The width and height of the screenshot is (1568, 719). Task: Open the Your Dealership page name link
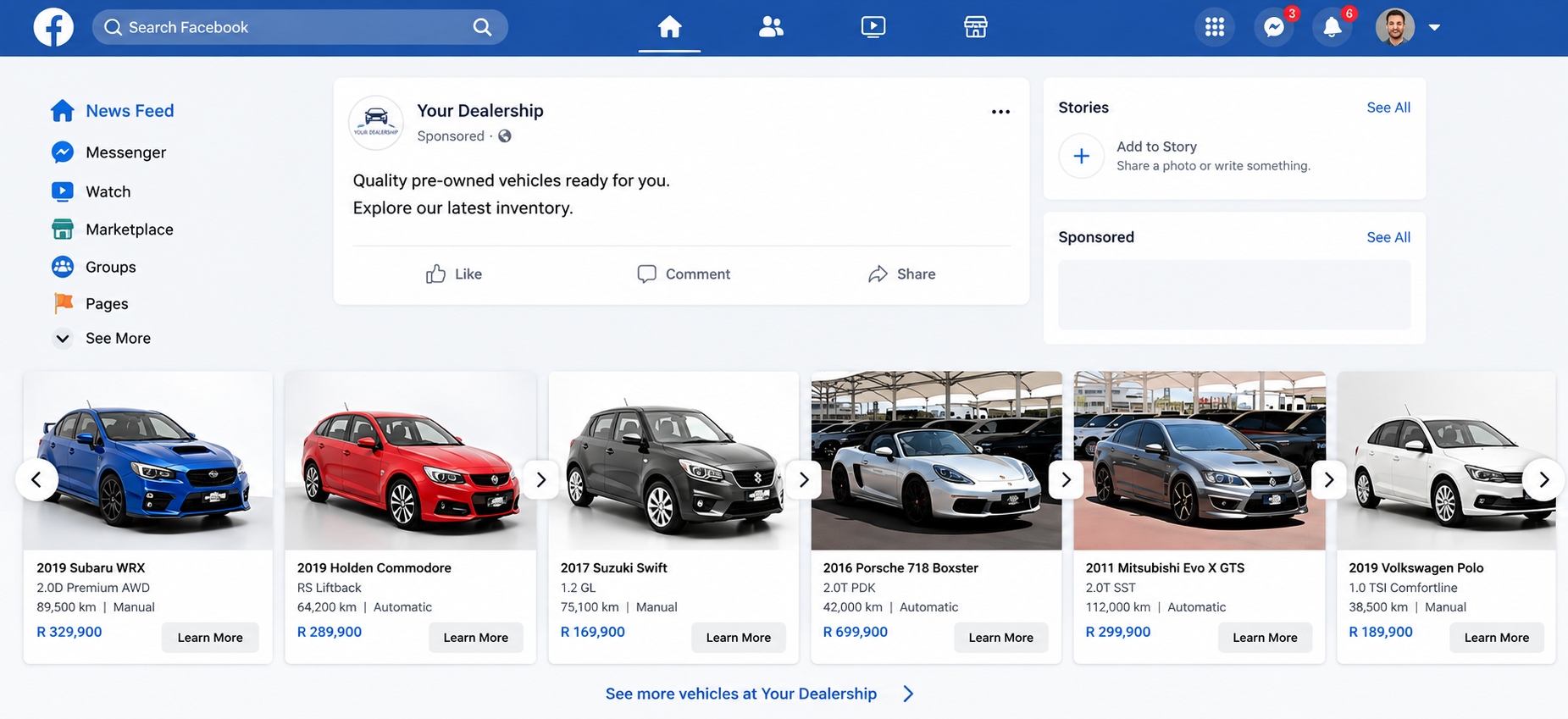(480, 111)
